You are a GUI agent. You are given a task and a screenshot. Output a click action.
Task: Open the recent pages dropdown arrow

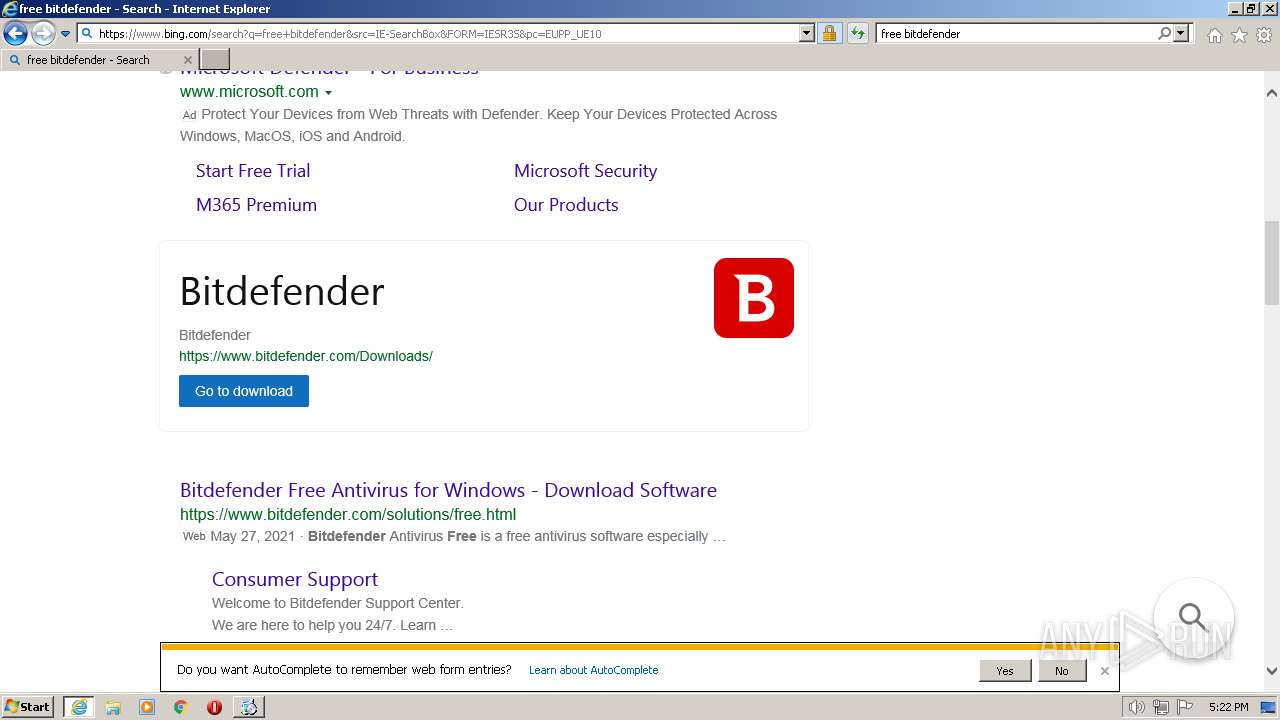(x=66, y=34)
